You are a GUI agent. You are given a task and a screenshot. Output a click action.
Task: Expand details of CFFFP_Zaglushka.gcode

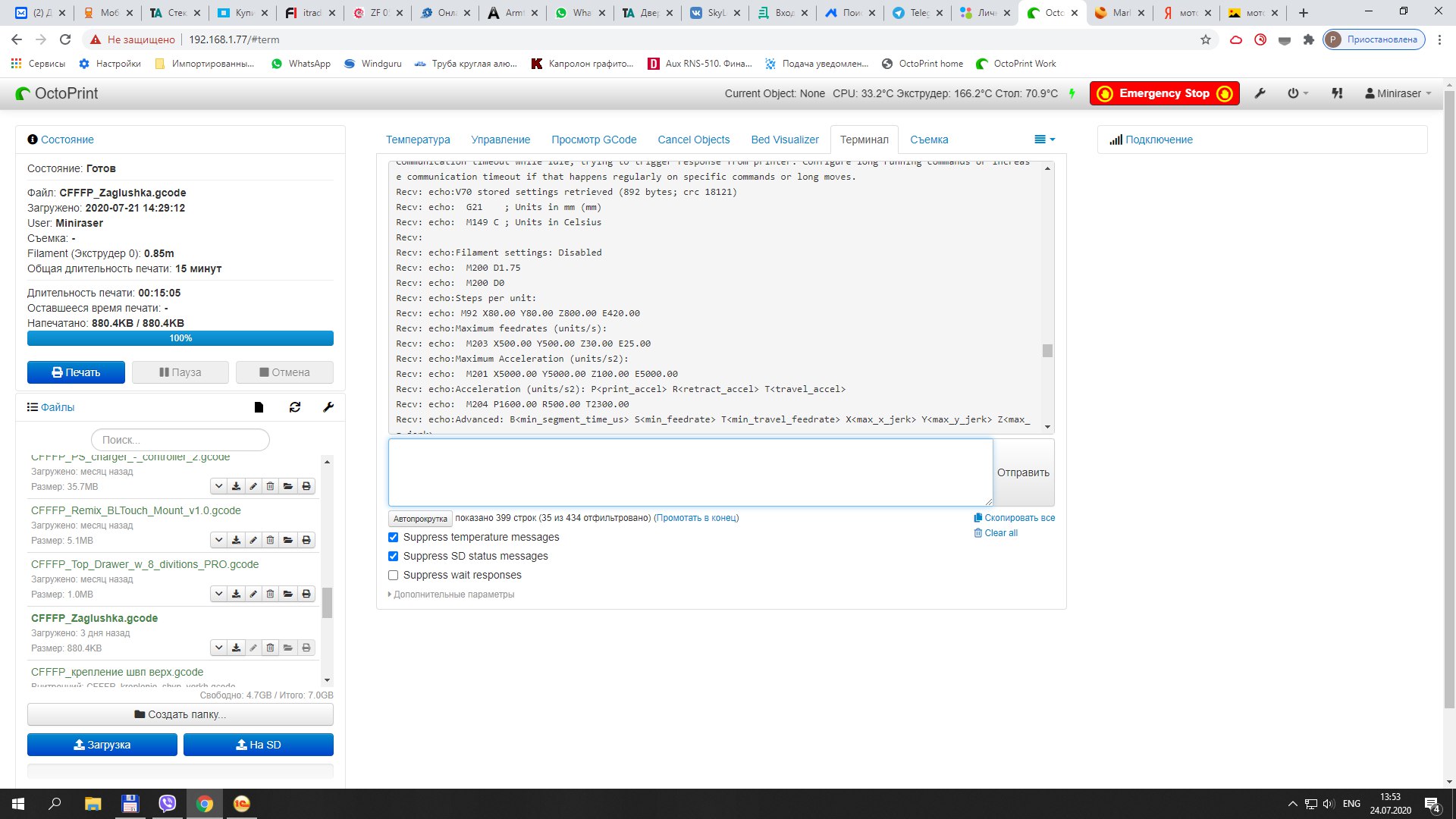[218, 648]
